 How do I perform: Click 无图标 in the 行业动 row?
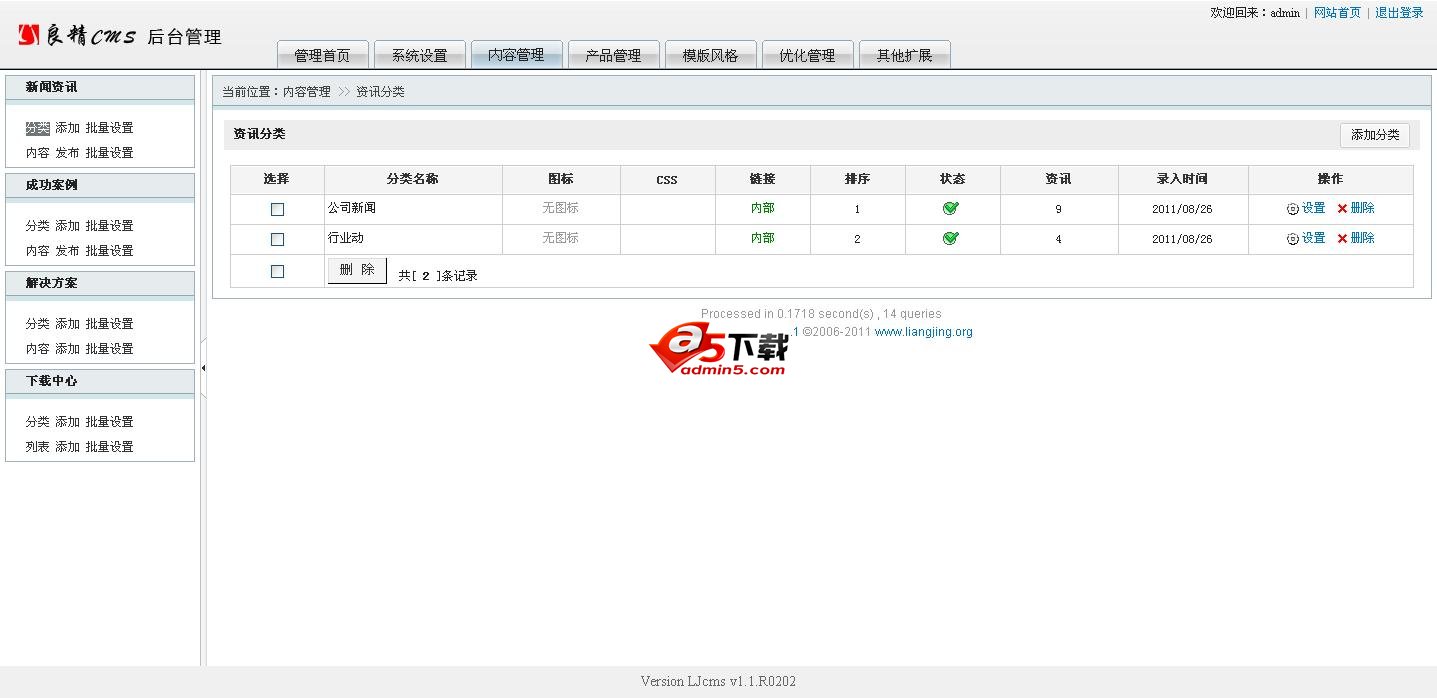coord(560,238)
